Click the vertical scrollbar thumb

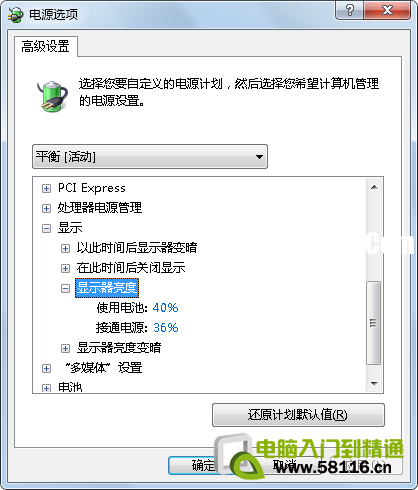click(374, 323)
